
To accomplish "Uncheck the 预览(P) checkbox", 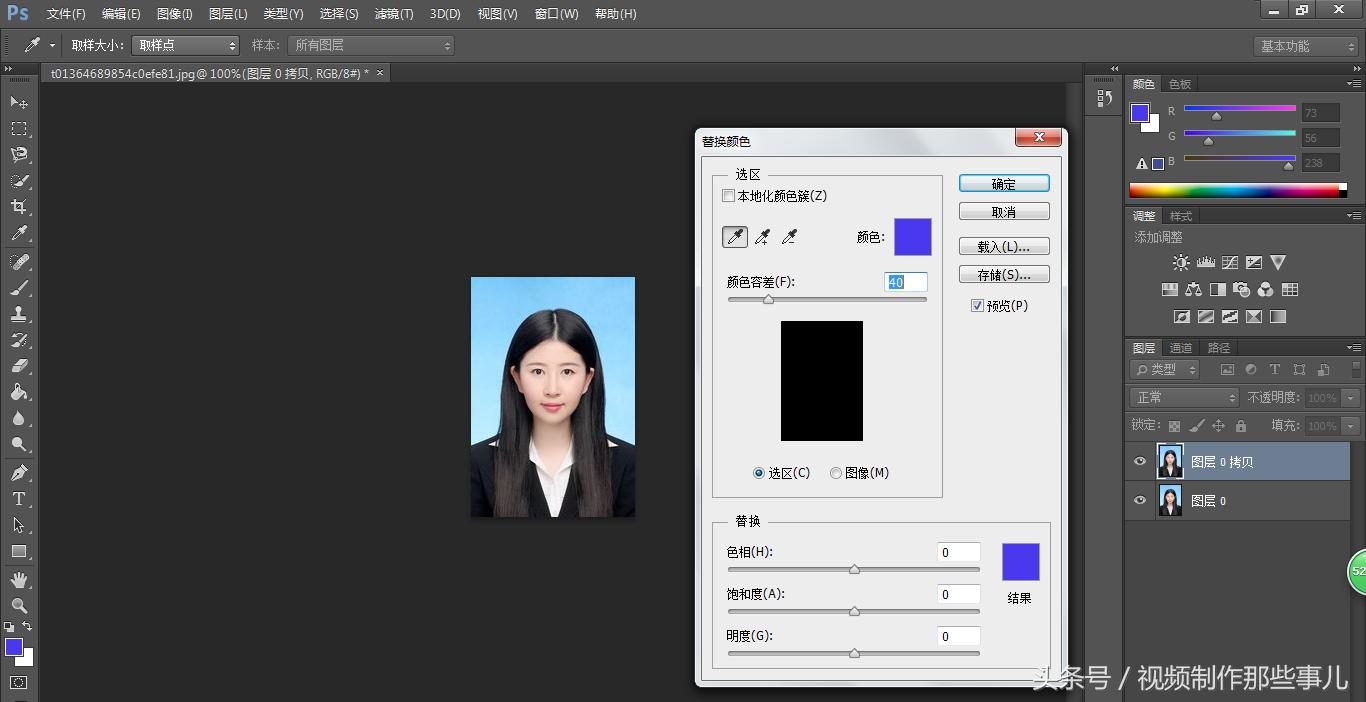I will pos(977,306).
